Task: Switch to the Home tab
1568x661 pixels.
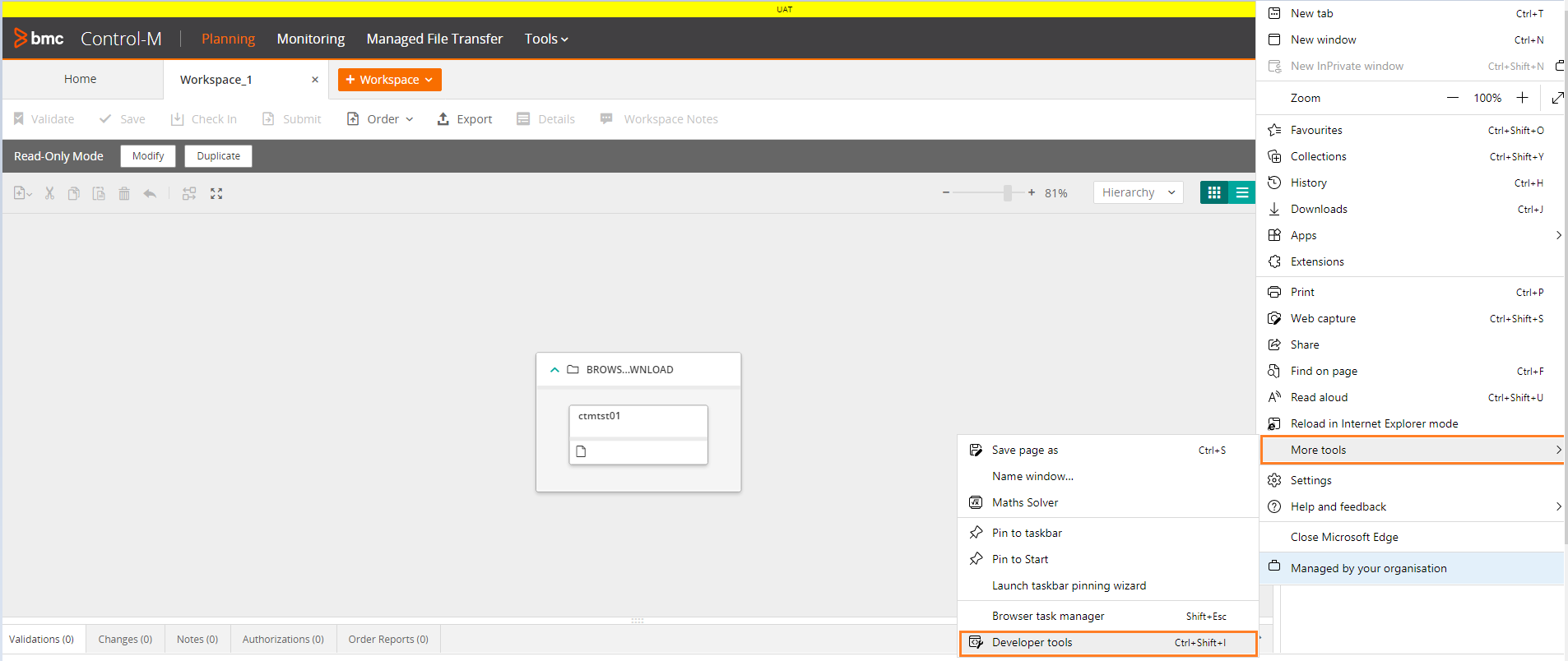Action: click(x=81, y=79)
